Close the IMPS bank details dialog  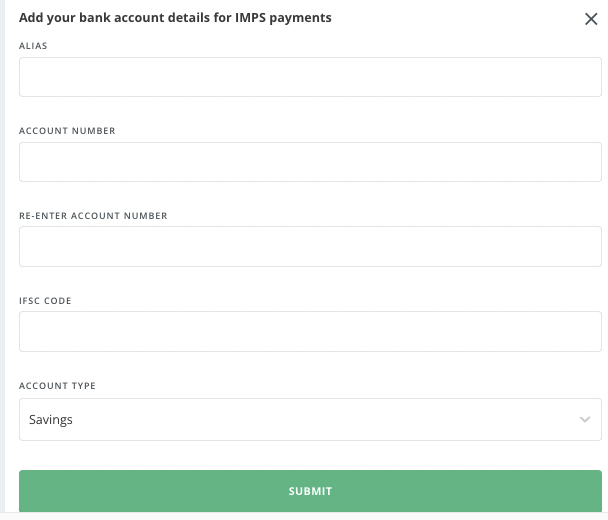pyautogui.click(x=591, y=19)
